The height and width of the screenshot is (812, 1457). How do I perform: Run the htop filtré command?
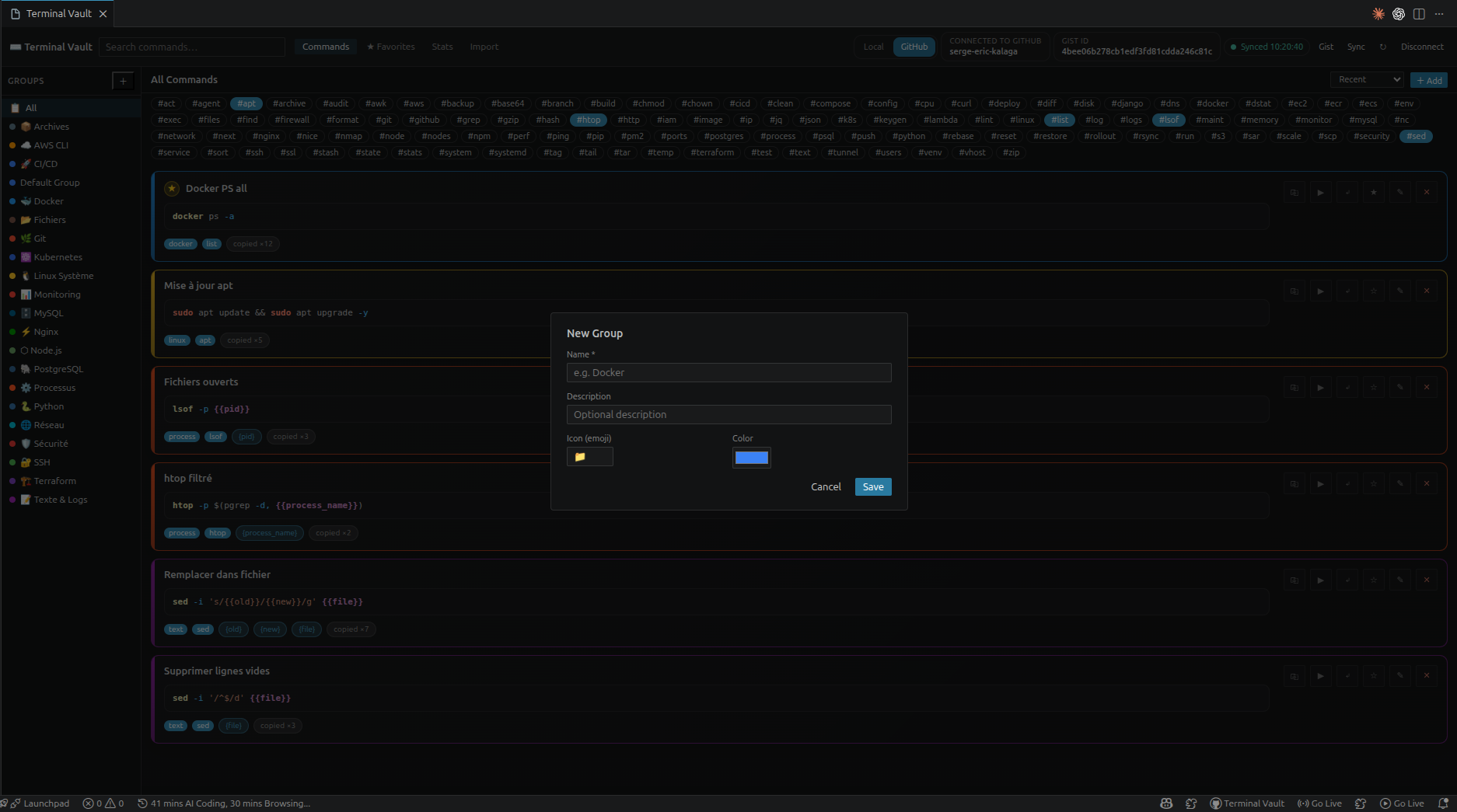[1321, 483]
